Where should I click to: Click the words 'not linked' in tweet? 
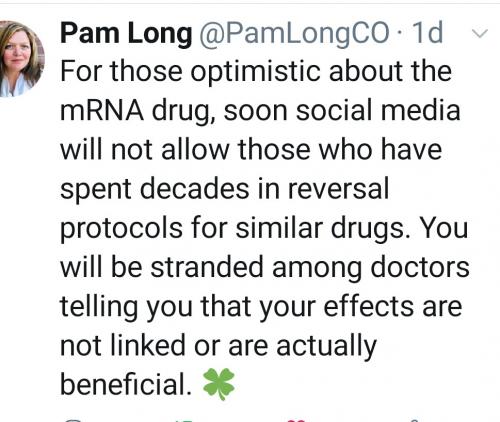(123, 345)
